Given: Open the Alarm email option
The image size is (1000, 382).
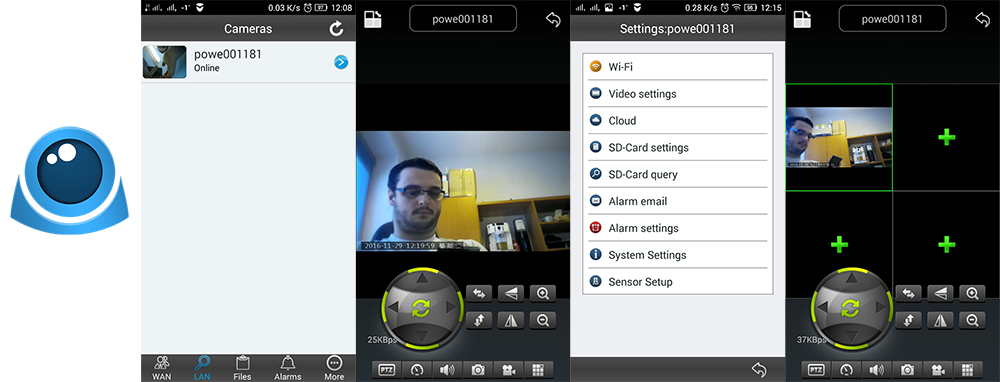Looking at the screenshot, I should coord(678,201).
